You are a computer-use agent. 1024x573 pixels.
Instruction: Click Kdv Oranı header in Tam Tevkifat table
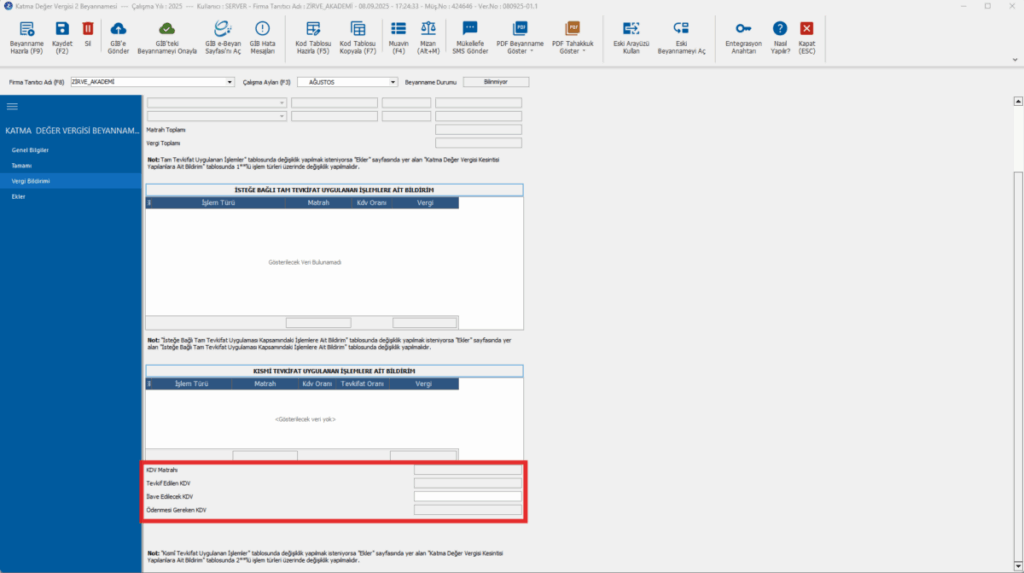372,203
